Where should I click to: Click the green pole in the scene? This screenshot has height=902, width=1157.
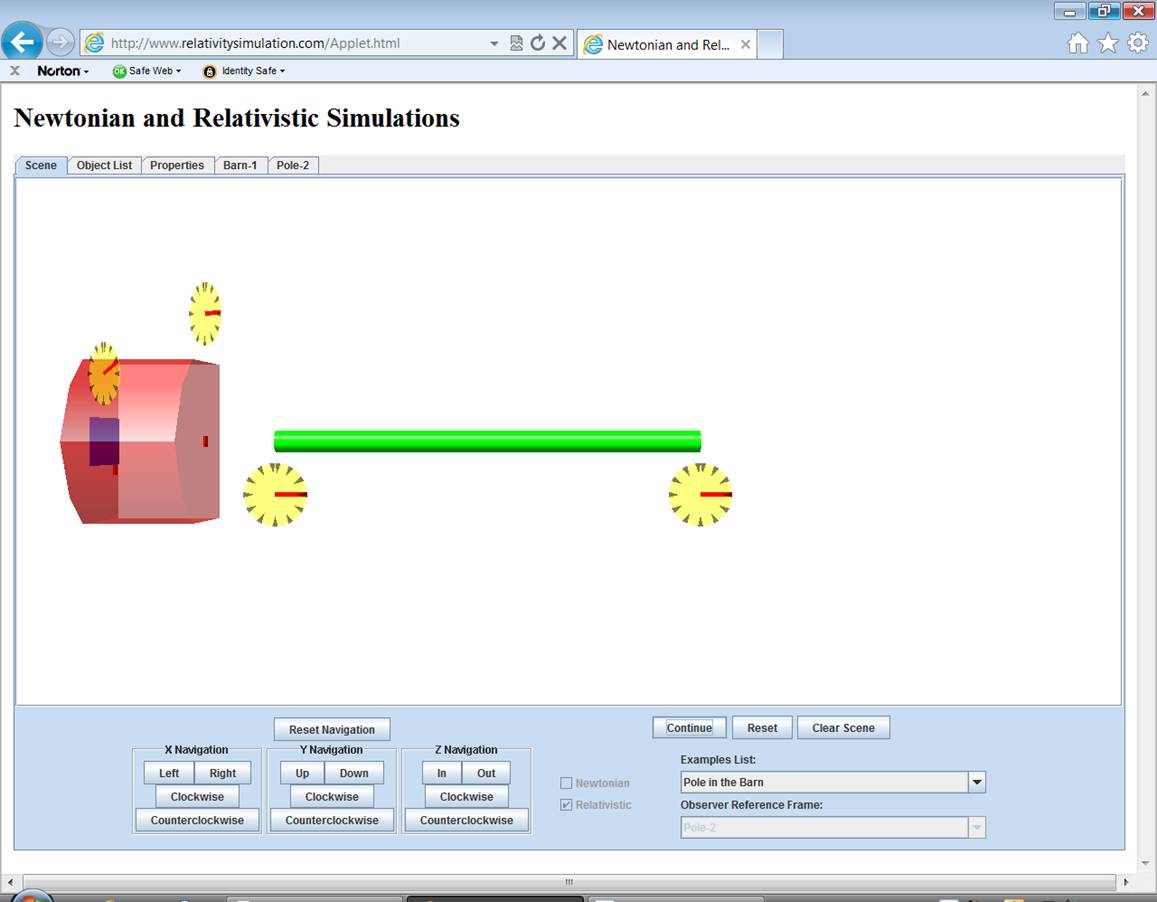pyautogui.click(x=487, y=441)
